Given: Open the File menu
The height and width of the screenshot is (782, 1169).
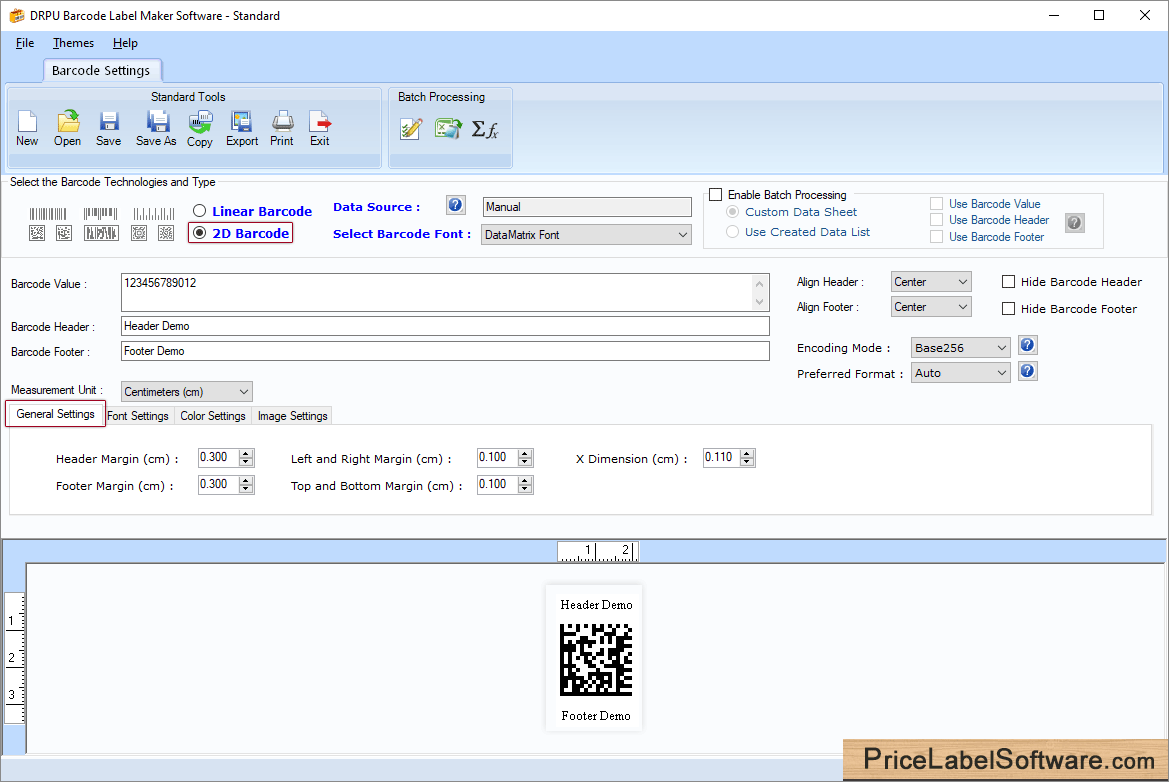Looking at the screenshot, I should tap(25, 43).
